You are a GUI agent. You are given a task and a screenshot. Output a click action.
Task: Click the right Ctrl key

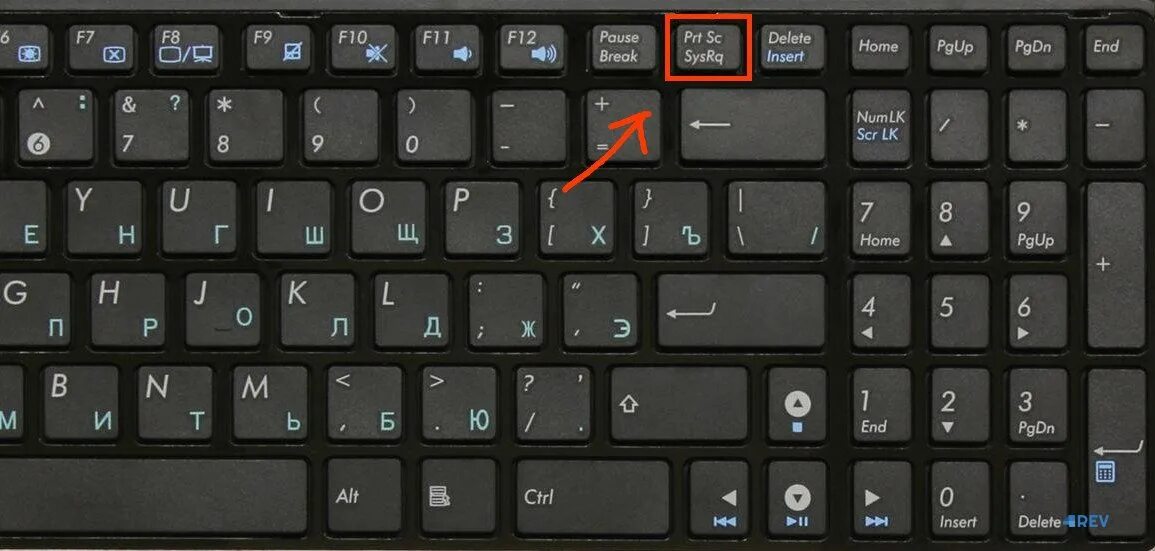pos(592,496)
